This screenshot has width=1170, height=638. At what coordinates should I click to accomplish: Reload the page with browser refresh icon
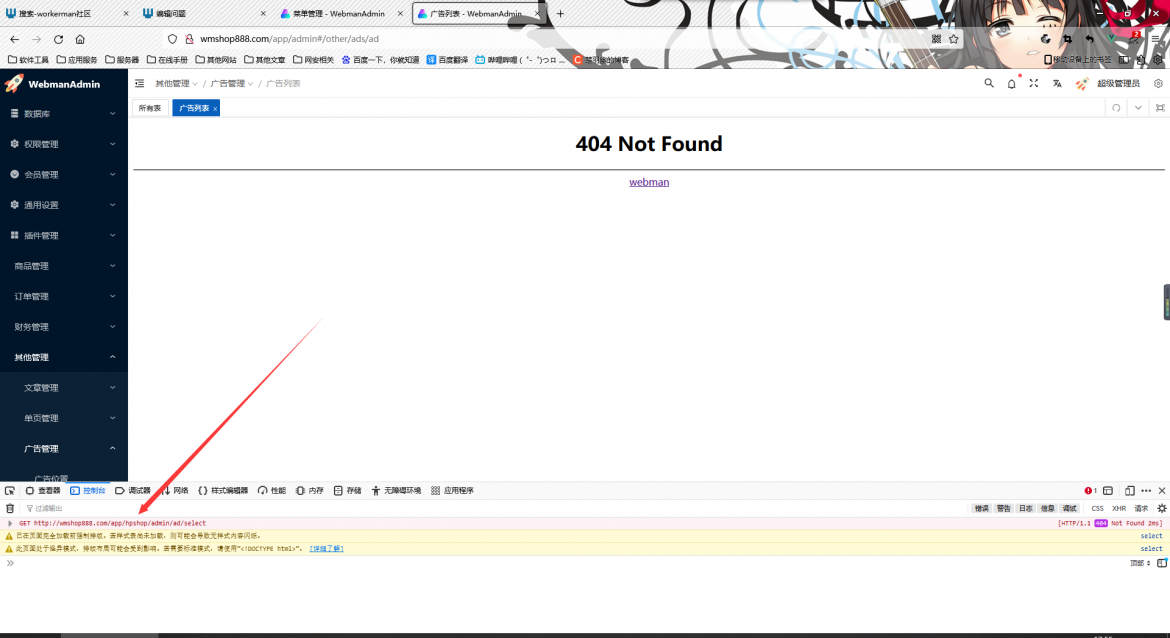coord(58,39)
